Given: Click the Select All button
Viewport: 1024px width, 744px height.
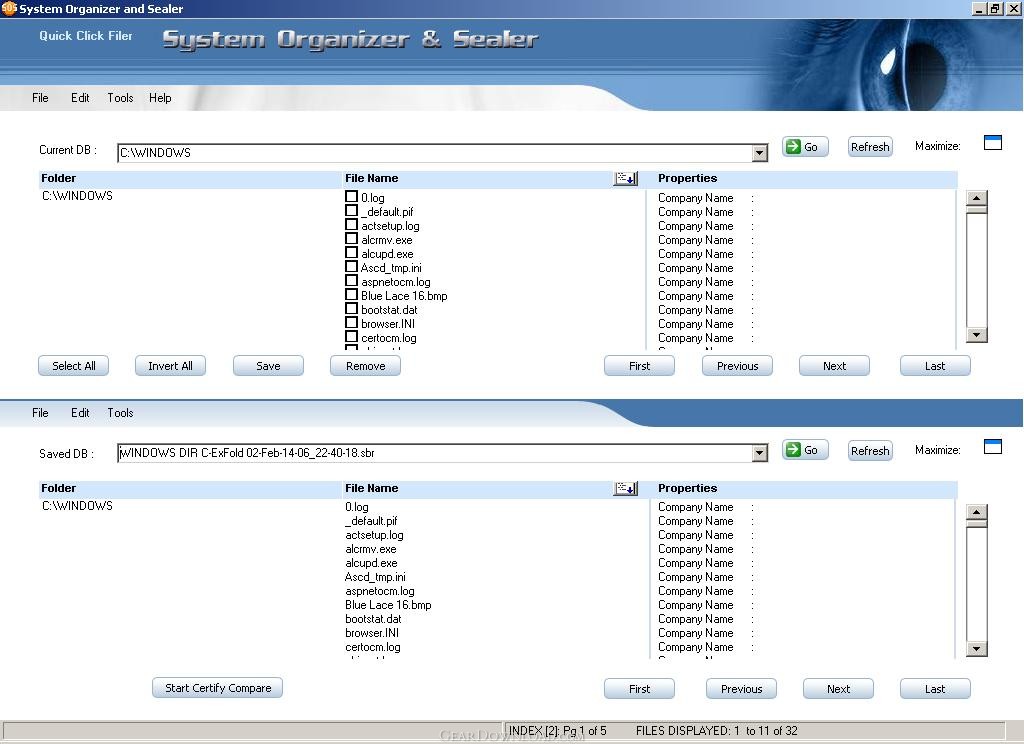Looking at the screenshot, I should click(x=74, y=366).
